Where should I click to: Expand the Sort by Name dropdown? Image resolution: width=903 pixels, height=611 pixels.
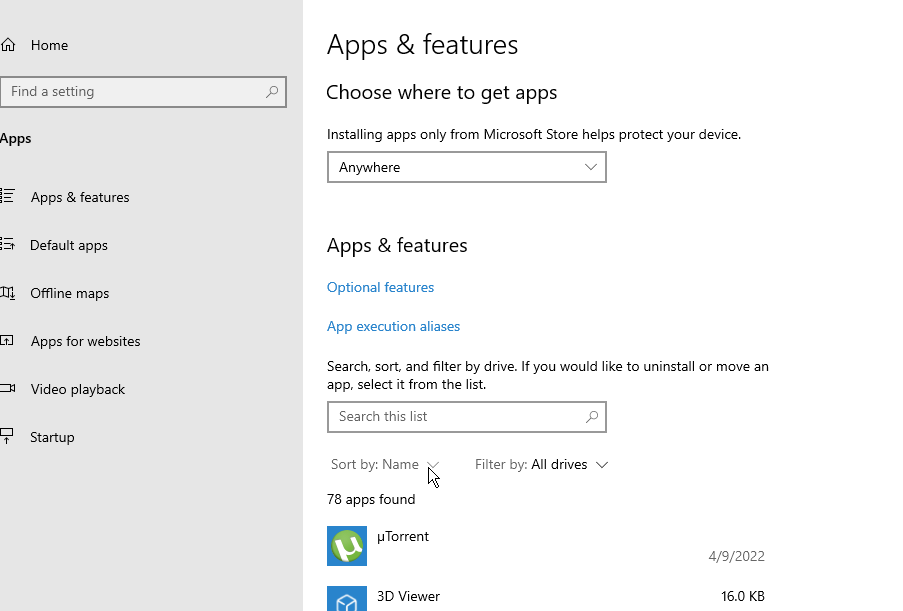pyautogui.click(x=385, y=465)
